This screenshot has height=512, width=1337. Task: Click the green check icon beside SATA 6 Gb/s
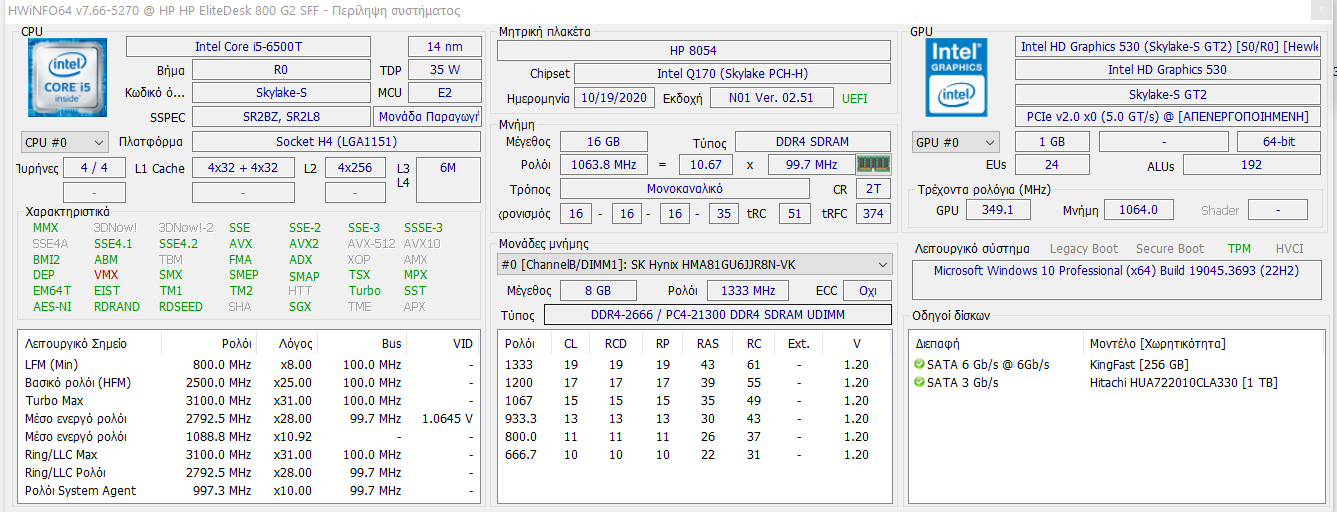919,365
